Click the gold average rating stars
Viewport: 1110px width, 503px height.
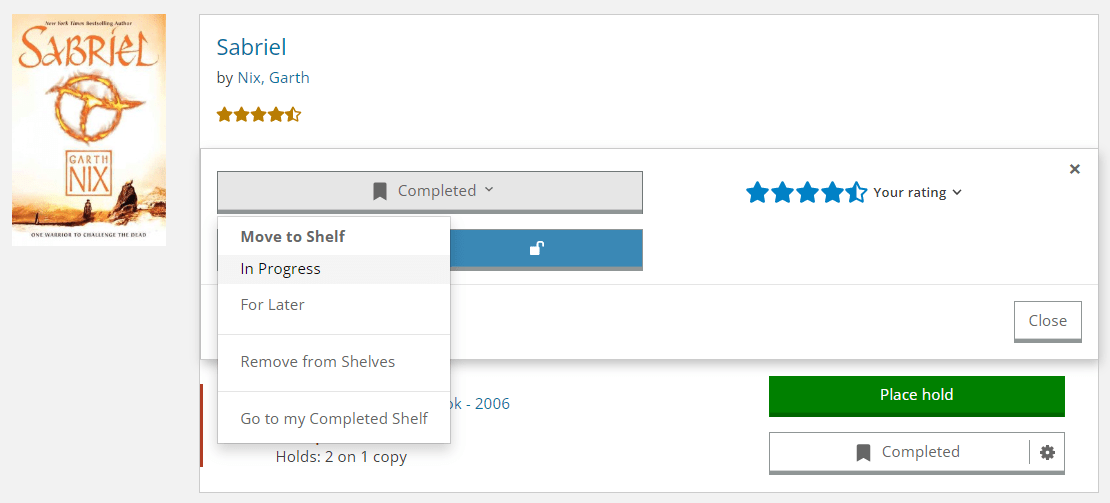point(259,115)
